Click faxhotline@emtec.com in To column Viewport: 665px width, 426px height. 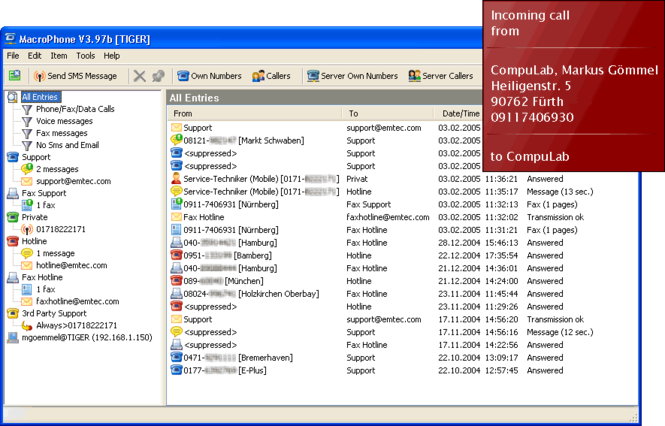[388, 217]
